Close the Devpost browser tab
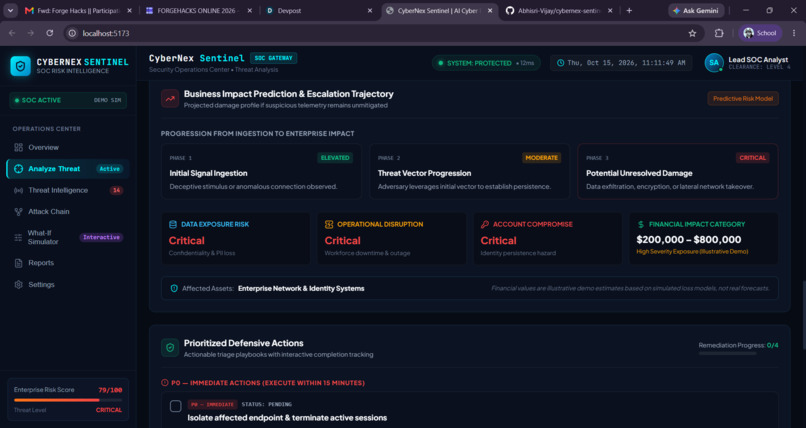 (x=370, y=10)
